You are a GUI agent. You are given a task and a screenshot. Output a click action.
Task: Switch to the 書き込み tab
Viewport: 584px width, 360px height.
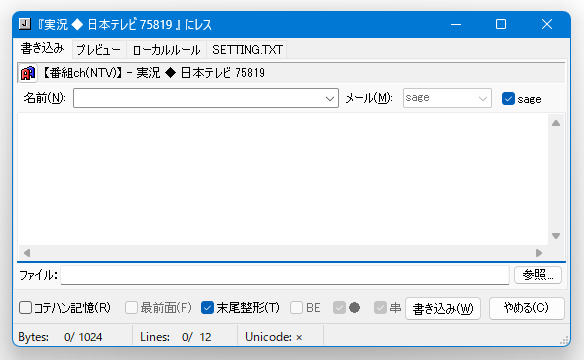coord(42,49)
